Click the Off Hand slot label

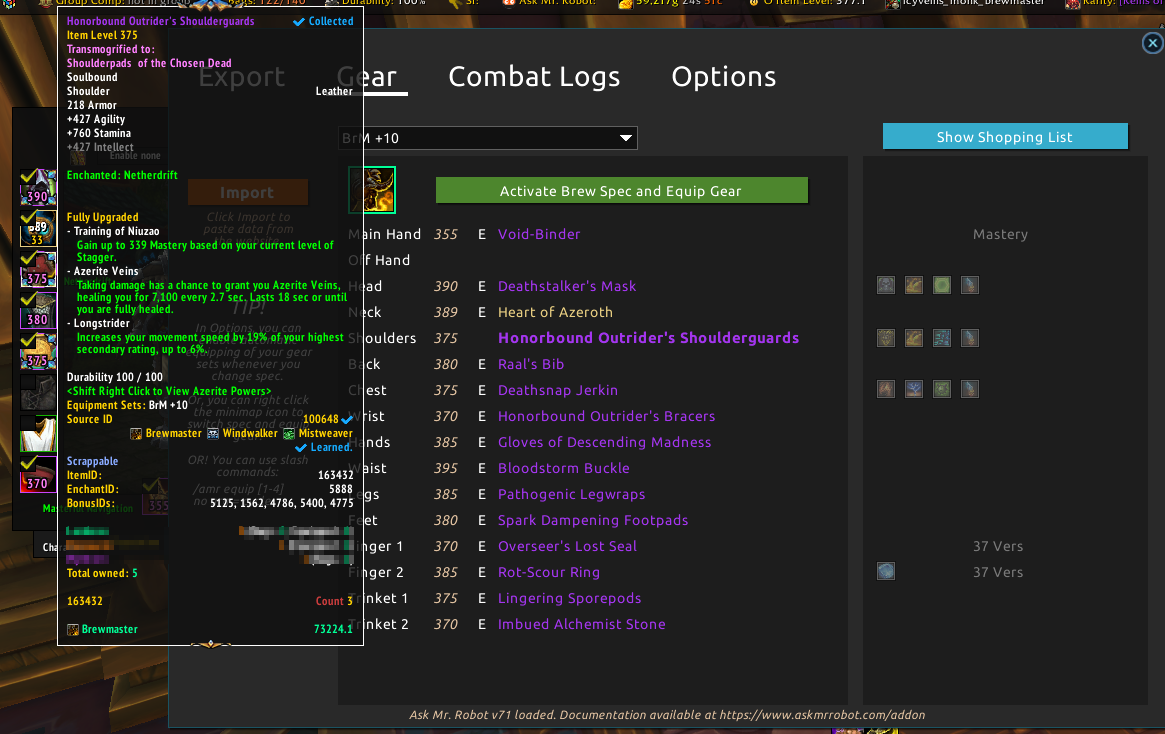click(x=379, y=260)
